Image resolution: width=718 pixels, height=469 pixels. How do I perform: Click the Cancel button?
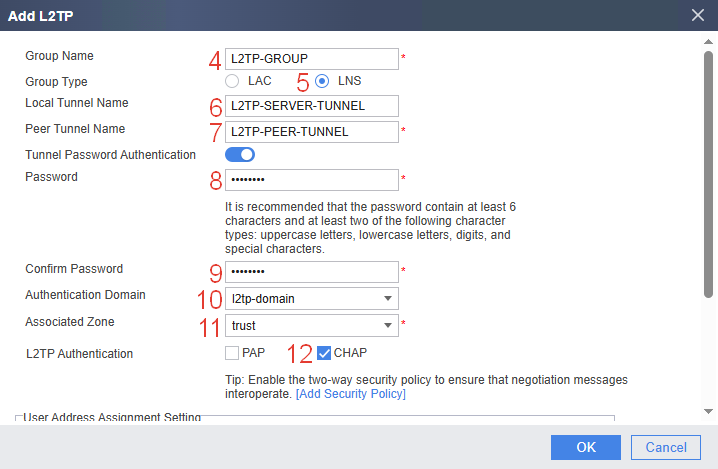pyautogui.click(x=666, y=447)
